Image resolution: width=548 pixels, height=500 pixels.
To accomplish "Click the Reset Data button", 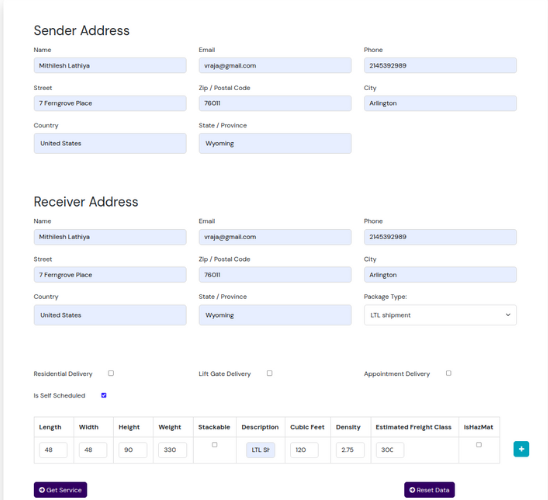I will [429, 490].
